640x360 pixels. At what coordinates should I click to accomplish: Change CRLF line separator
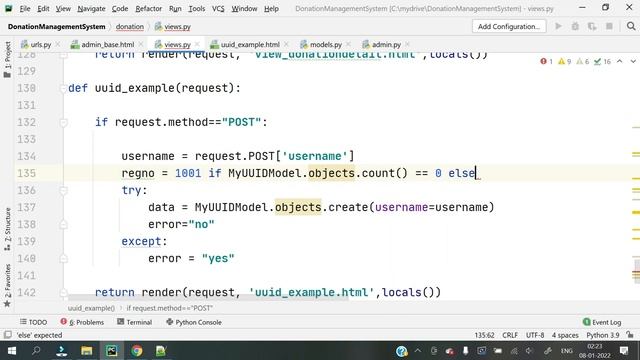510,335
